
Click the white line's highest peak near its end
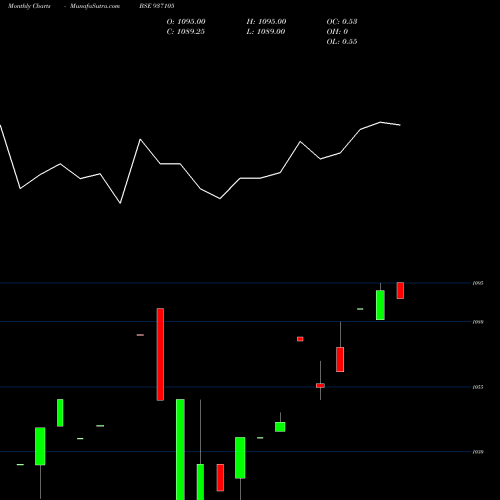point(380,122)
